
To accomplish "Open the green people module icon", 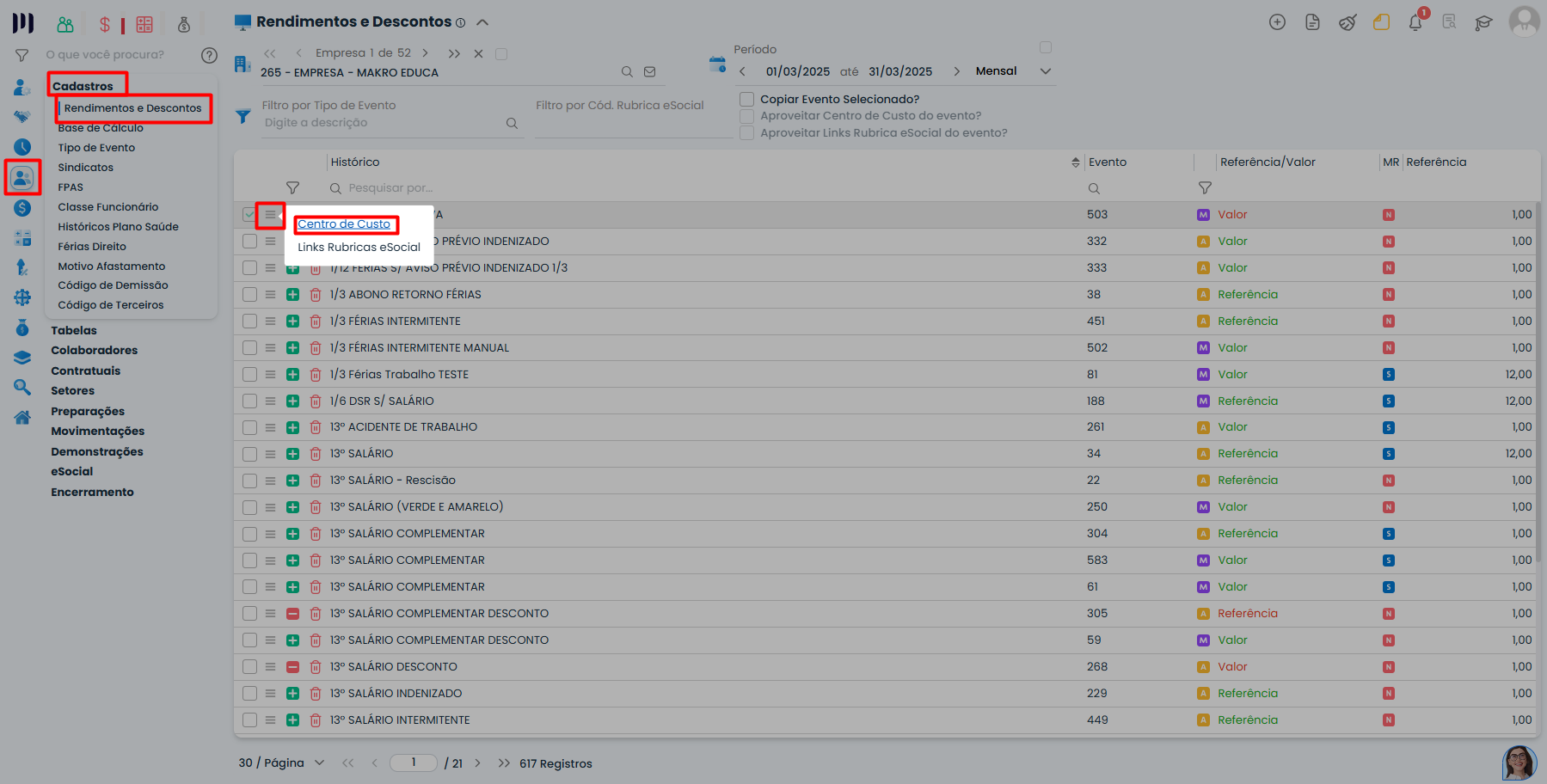I will tap(65, 24).
